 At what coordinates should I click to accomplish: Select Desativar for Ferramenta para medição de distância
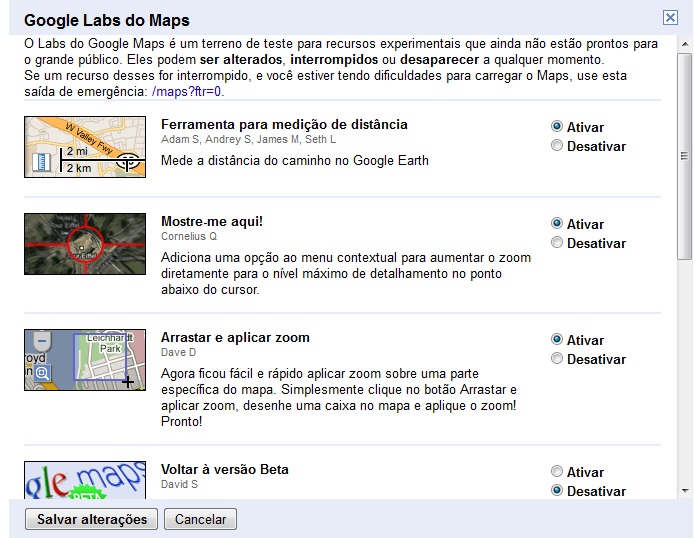click(x=557, y=145)
